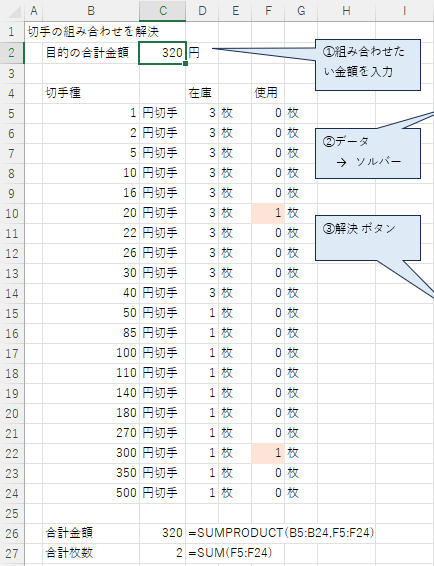The width and height of the screenshot is (434, 566).
Task: Select stamp value cell 85
Action: coord(91,333)
